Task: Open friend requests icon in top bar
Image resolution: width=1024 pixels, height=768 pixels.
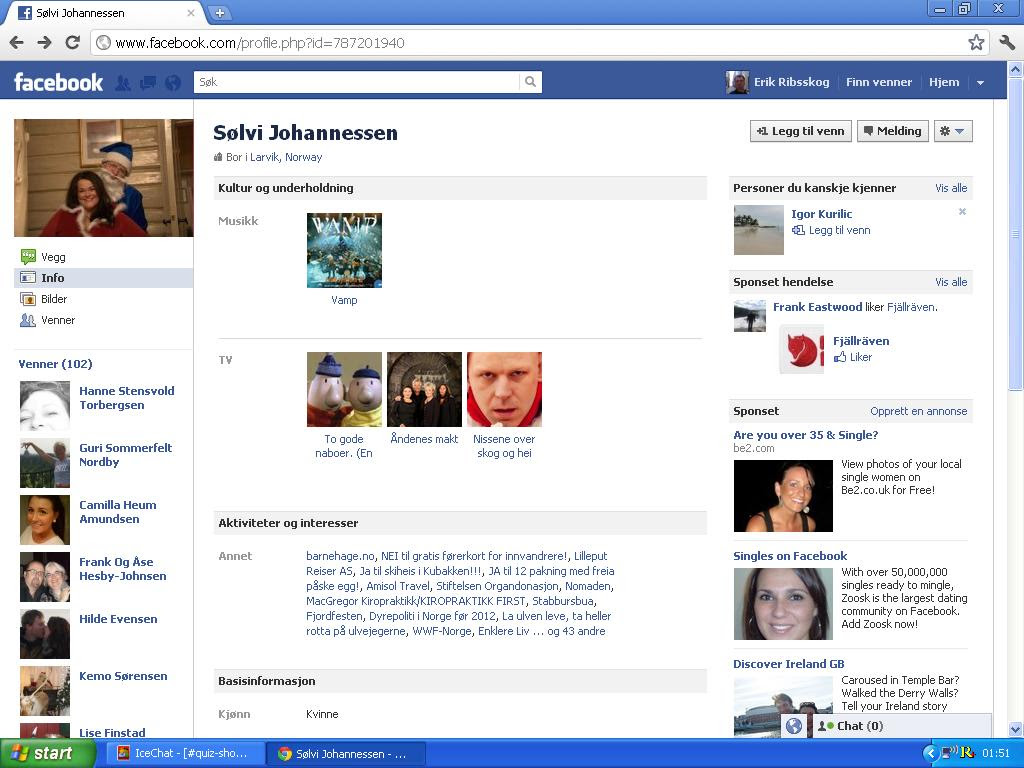Action: point(122,82)
